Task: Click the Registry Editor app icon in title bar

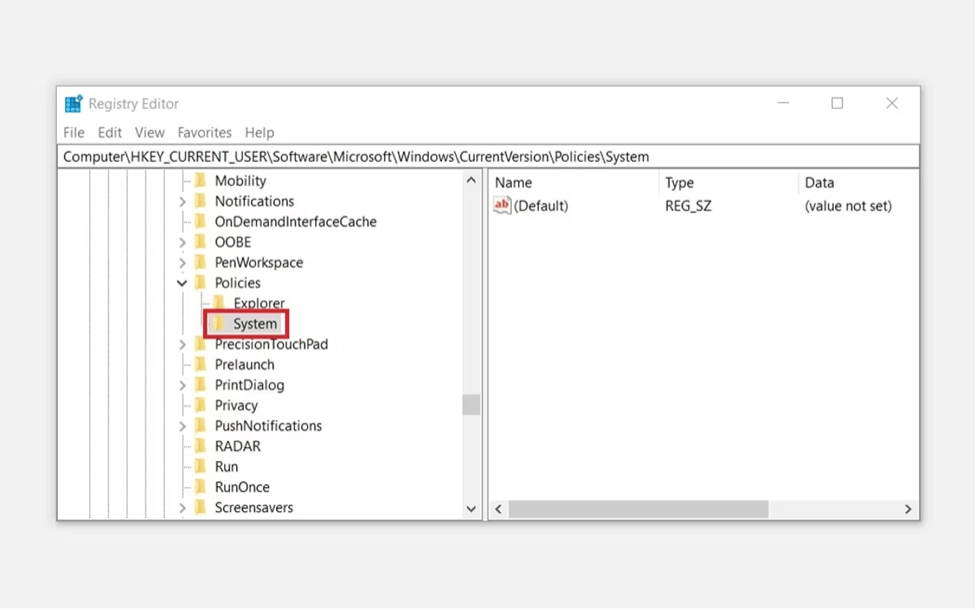Action: [74, 104]
